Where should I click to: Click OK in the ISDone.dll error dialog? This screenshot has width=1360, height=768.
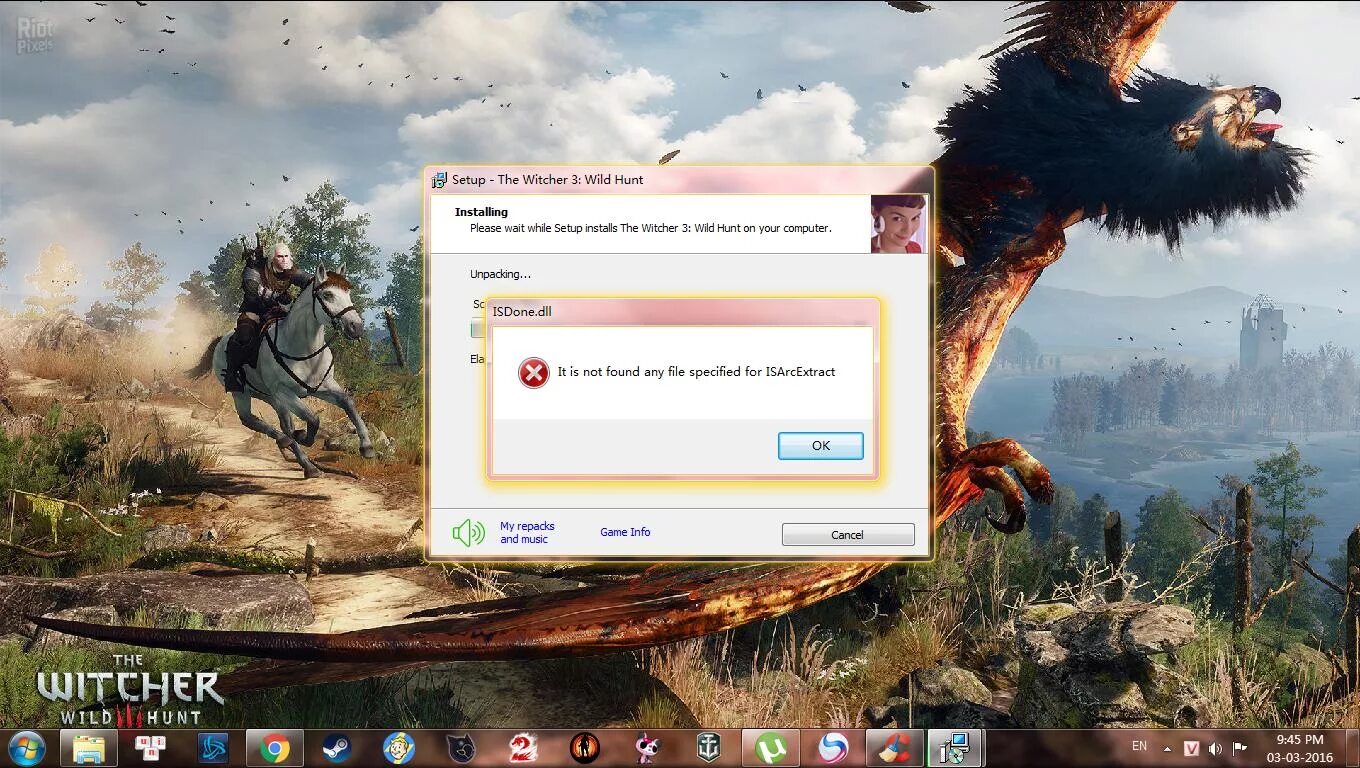tap(820, 446)
